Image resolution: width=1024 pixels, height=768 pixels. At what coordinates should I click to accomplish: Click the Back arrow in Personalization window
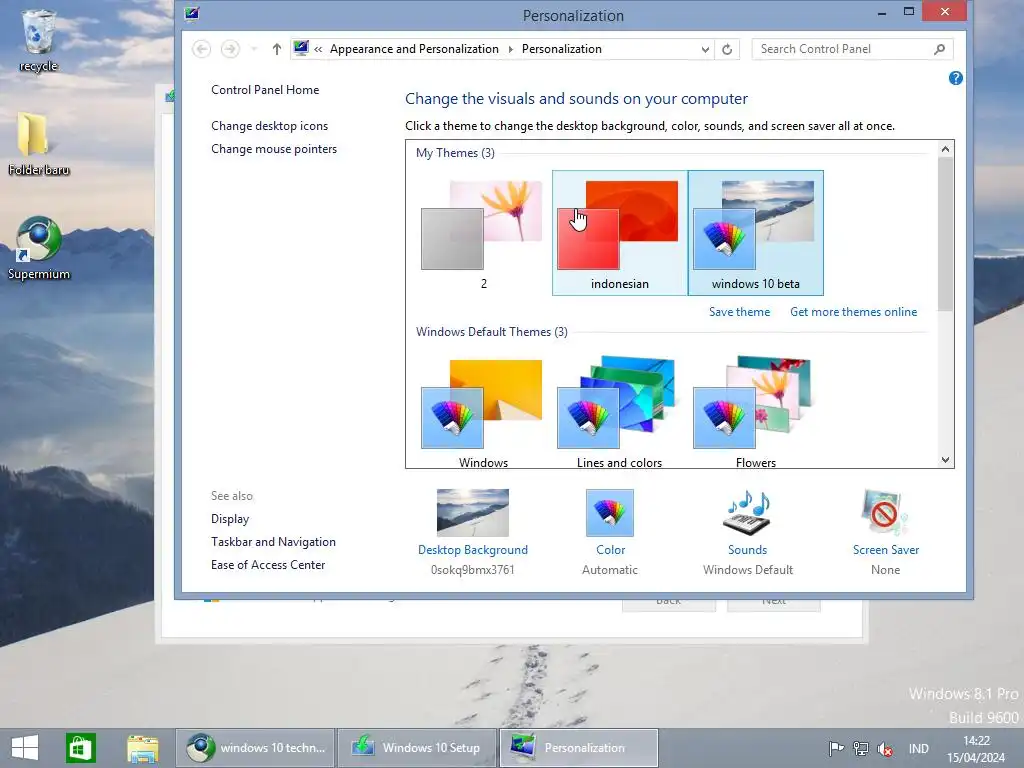(x=202, y=49)
